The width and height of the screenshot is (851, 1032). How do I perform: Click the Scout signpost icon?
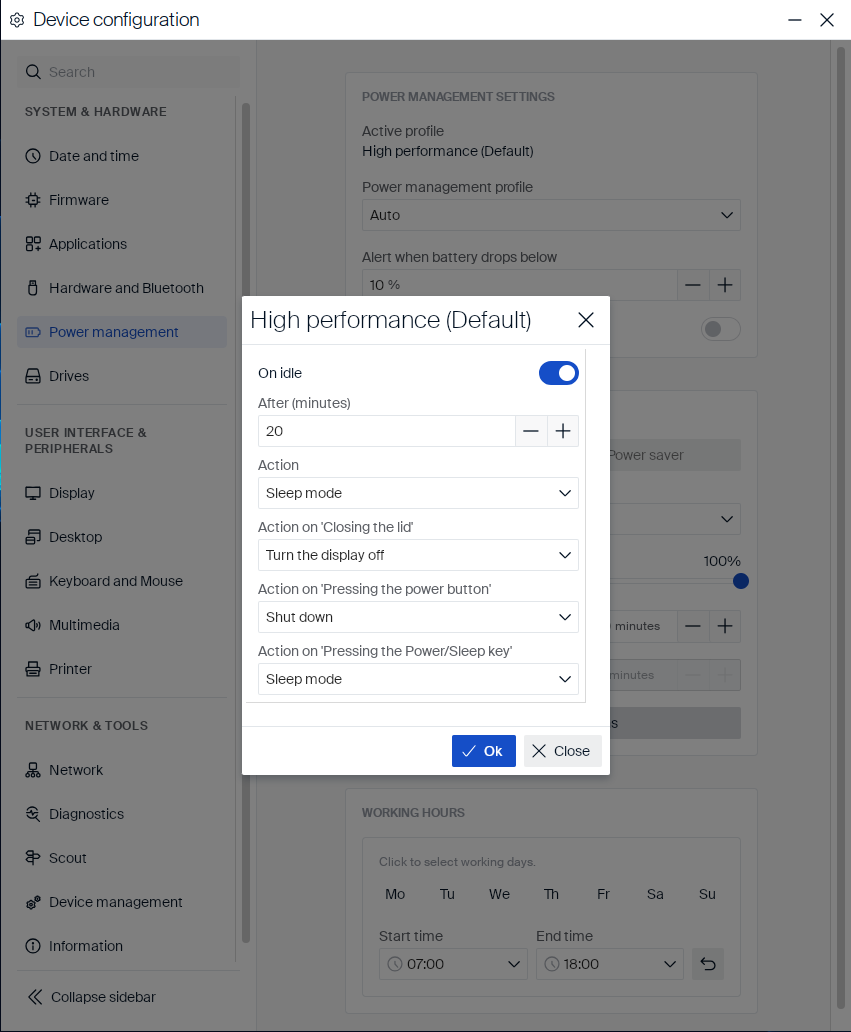pyautogui.click(x=33, y=858)
